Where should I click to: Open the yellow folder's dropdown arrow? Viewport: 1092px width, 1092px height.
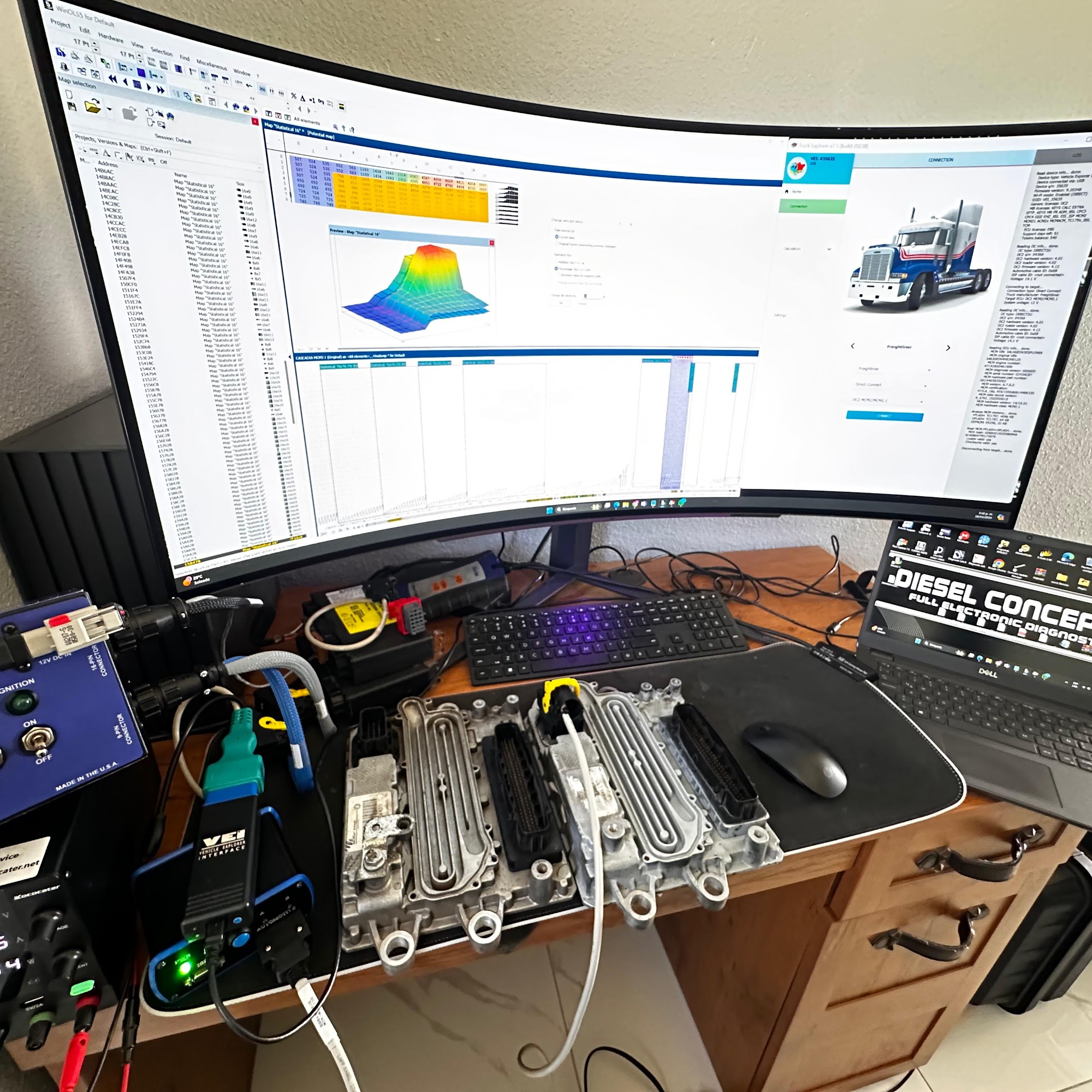[109, 109]
